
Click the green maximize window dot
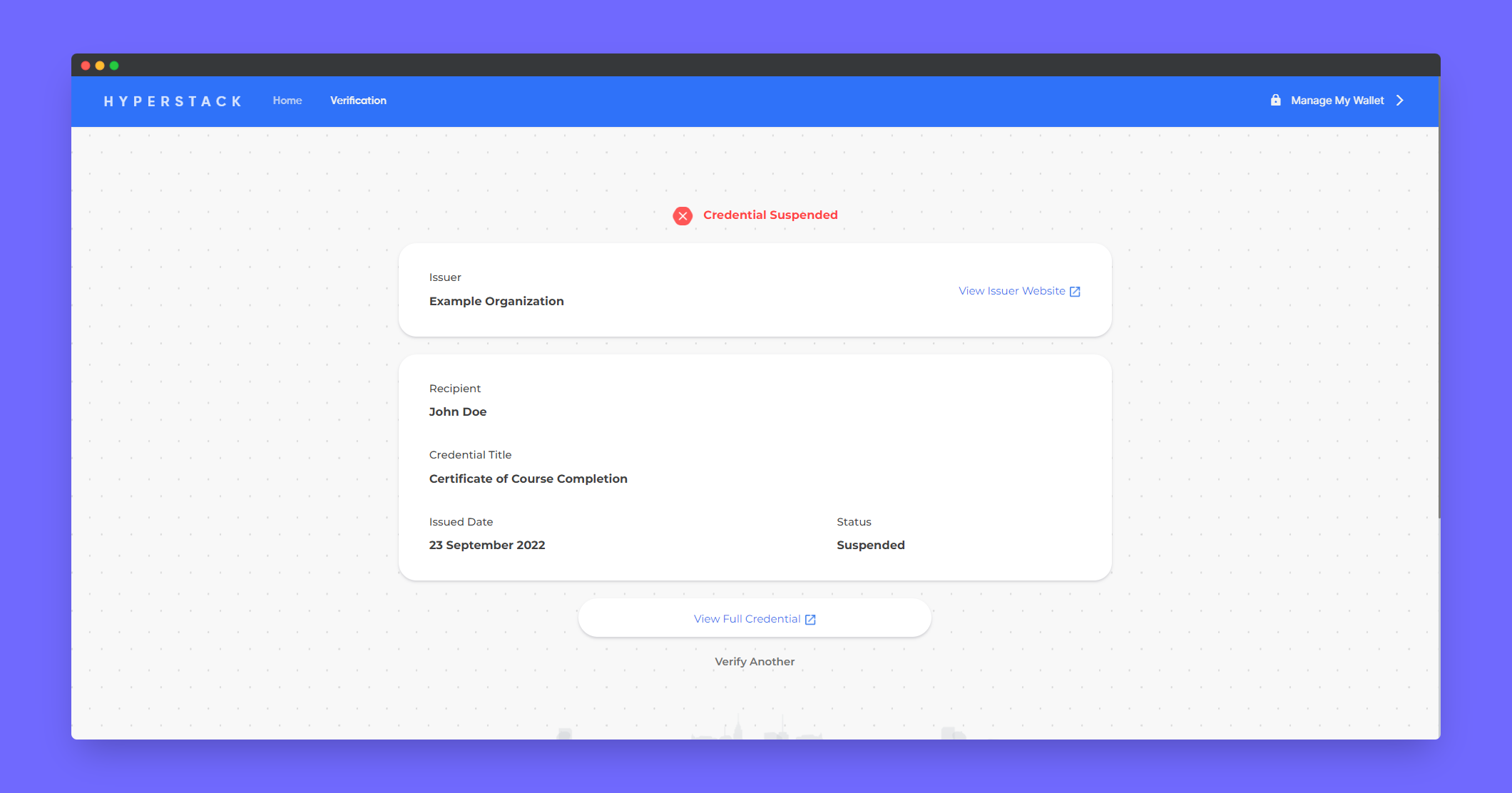[x=114, y=66]
